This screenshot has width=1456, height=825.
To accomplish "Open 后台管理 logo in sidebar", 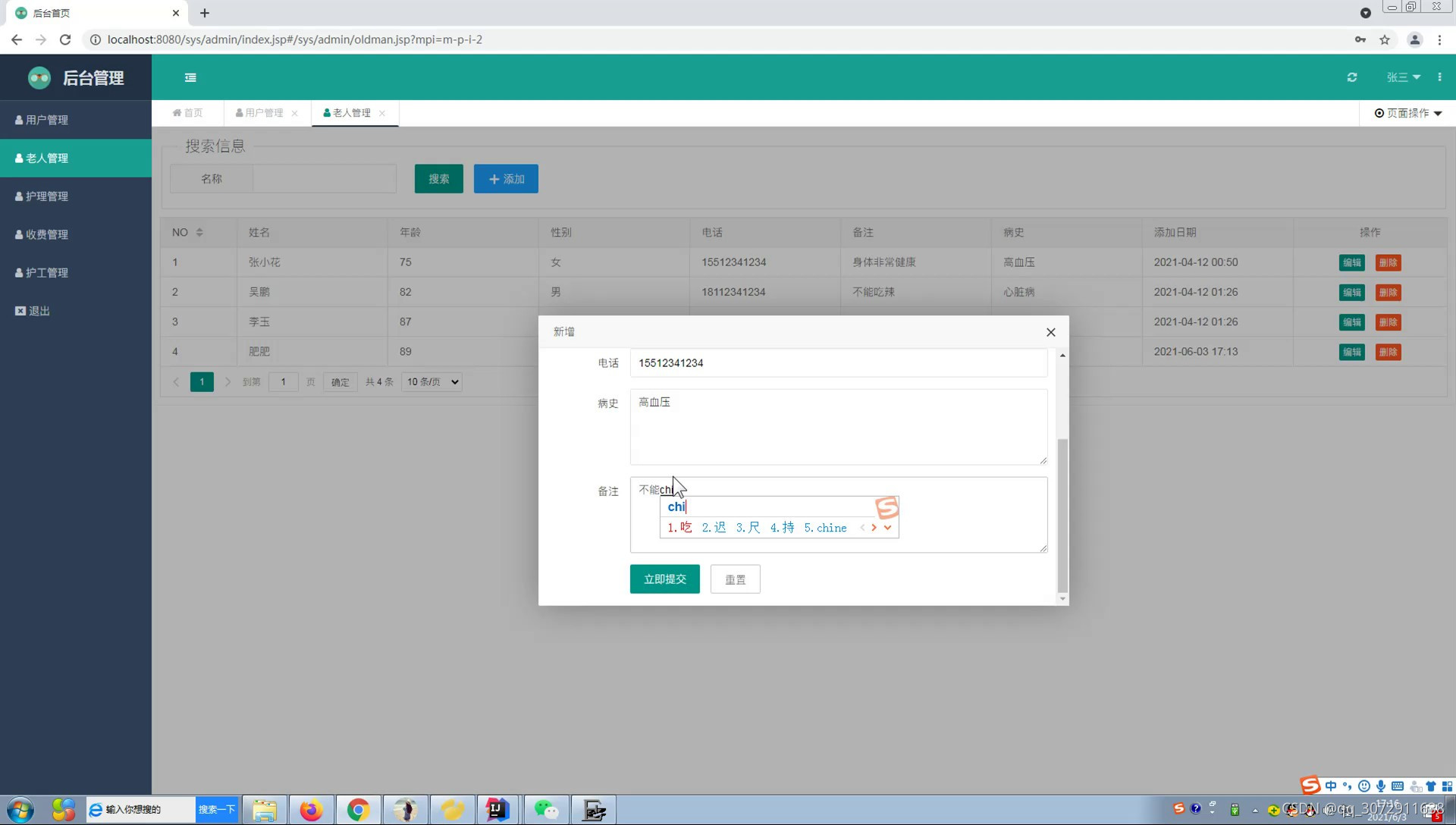I will point(76,77).
